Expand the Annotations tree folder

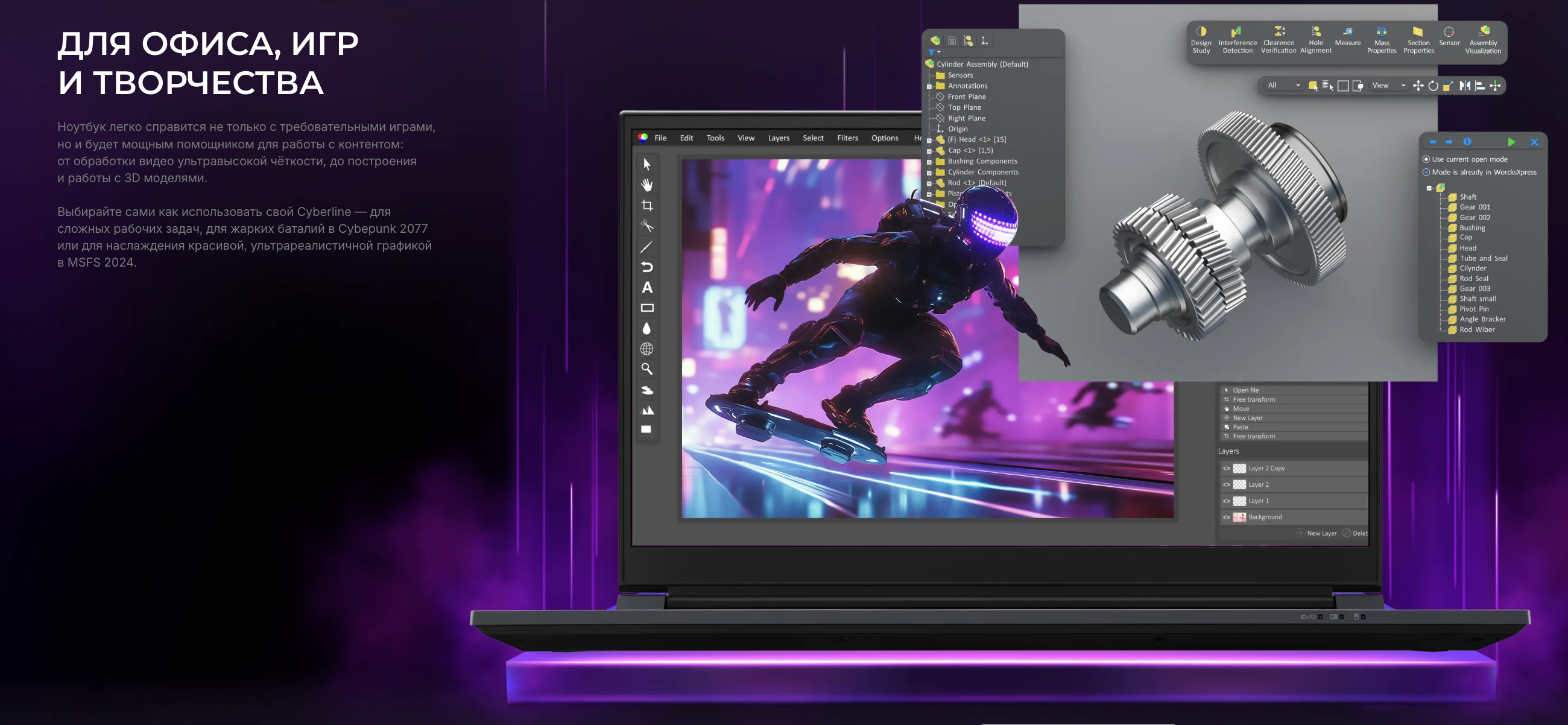[x=929, y=86]
